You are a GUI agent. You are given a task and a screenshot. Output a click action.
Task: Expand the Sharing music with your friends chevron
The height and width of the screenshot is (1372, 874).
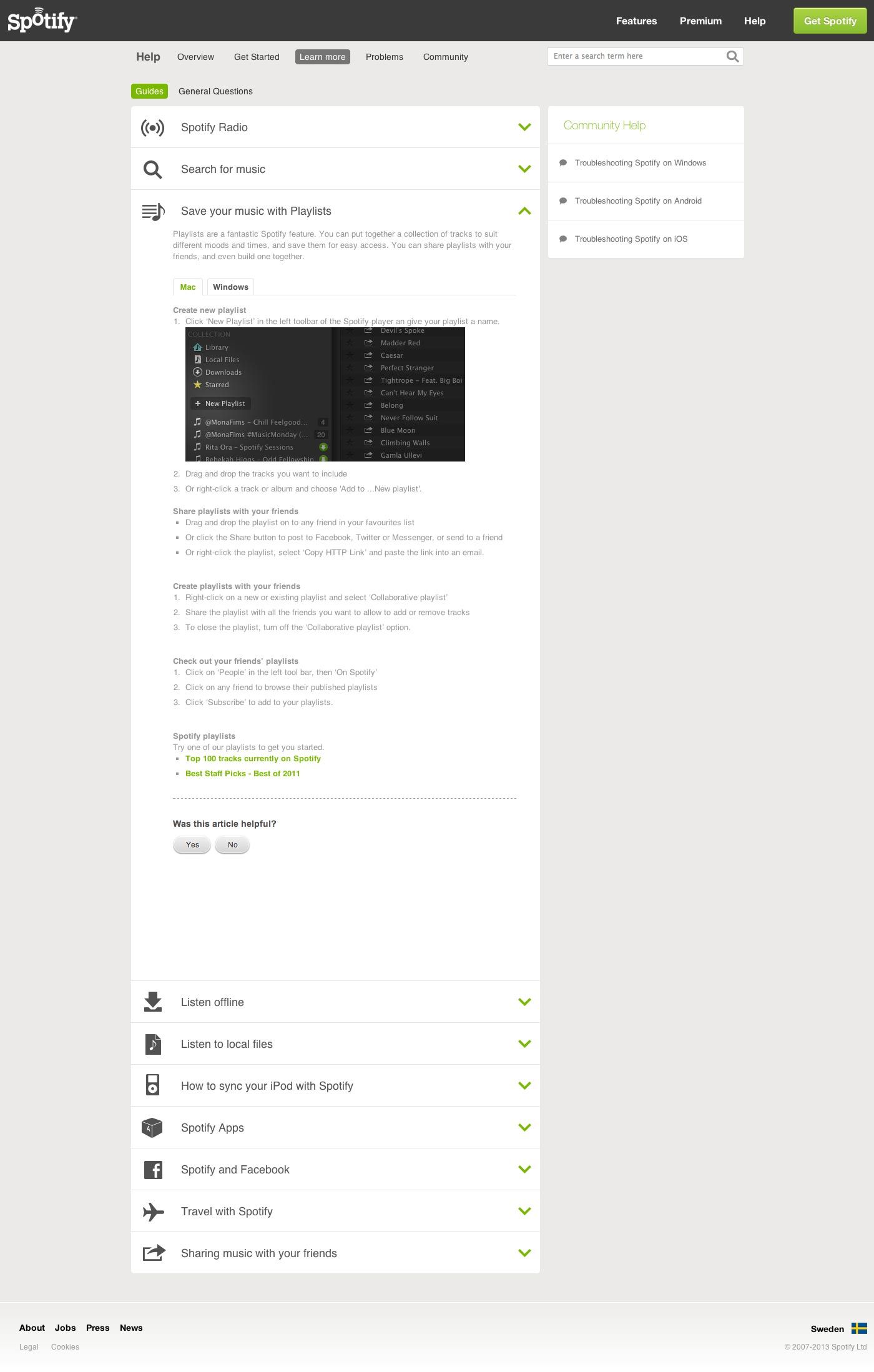point(524,1253)
